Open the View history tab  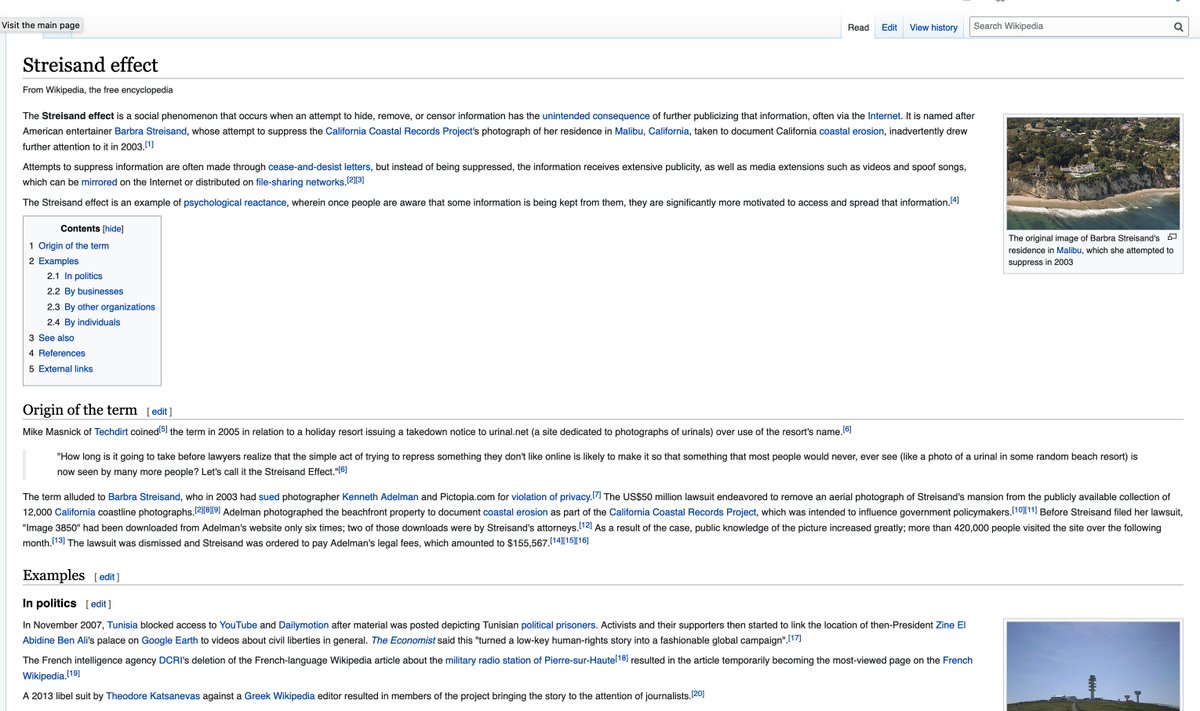933,28
